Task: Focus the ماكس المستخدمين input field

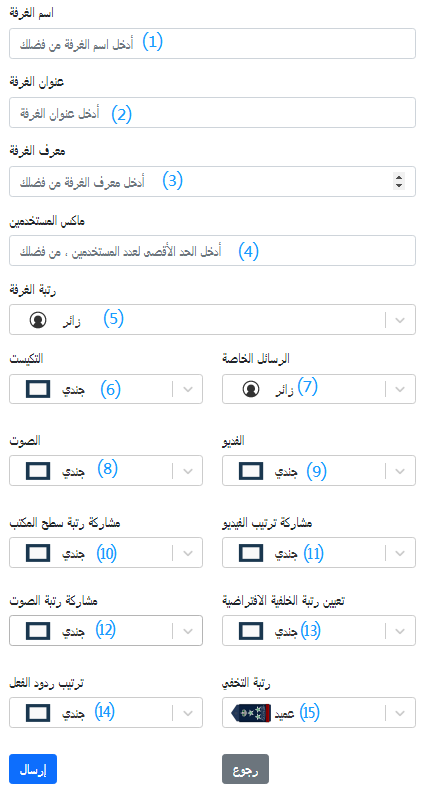Action: [x=212, y=251]
